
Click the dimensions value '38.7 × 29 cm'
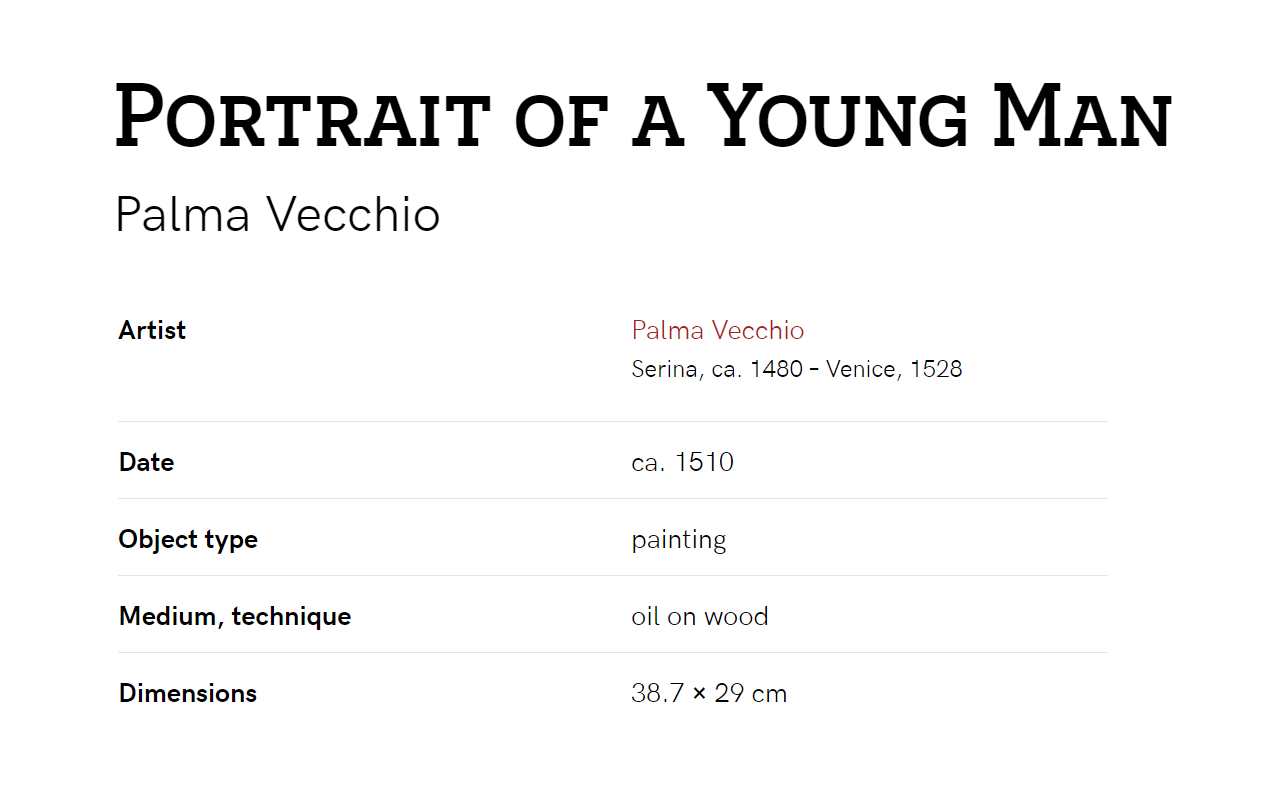coord(709,693)
